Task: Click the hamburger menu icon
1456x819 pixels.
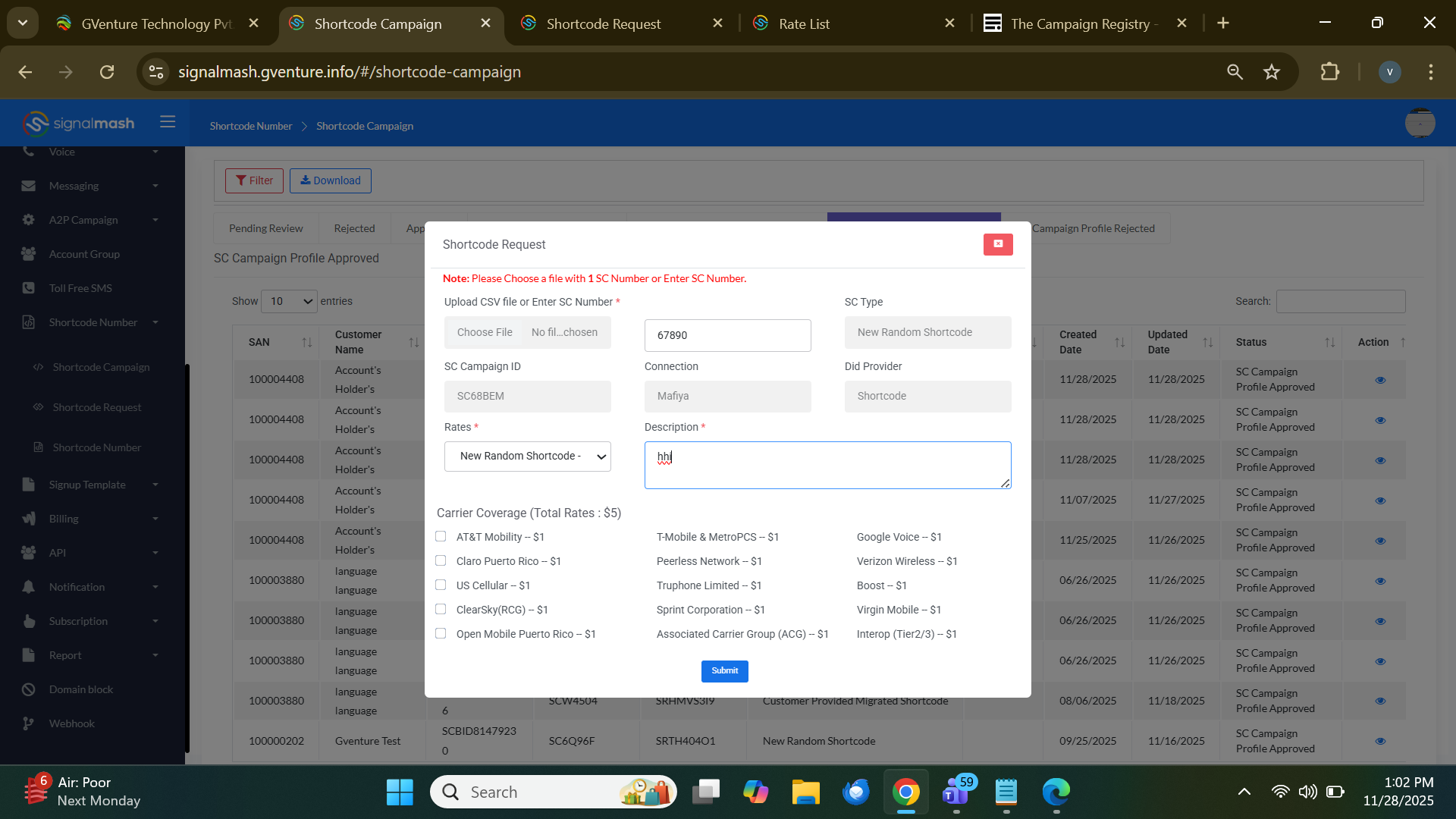Action: (168, 121)
